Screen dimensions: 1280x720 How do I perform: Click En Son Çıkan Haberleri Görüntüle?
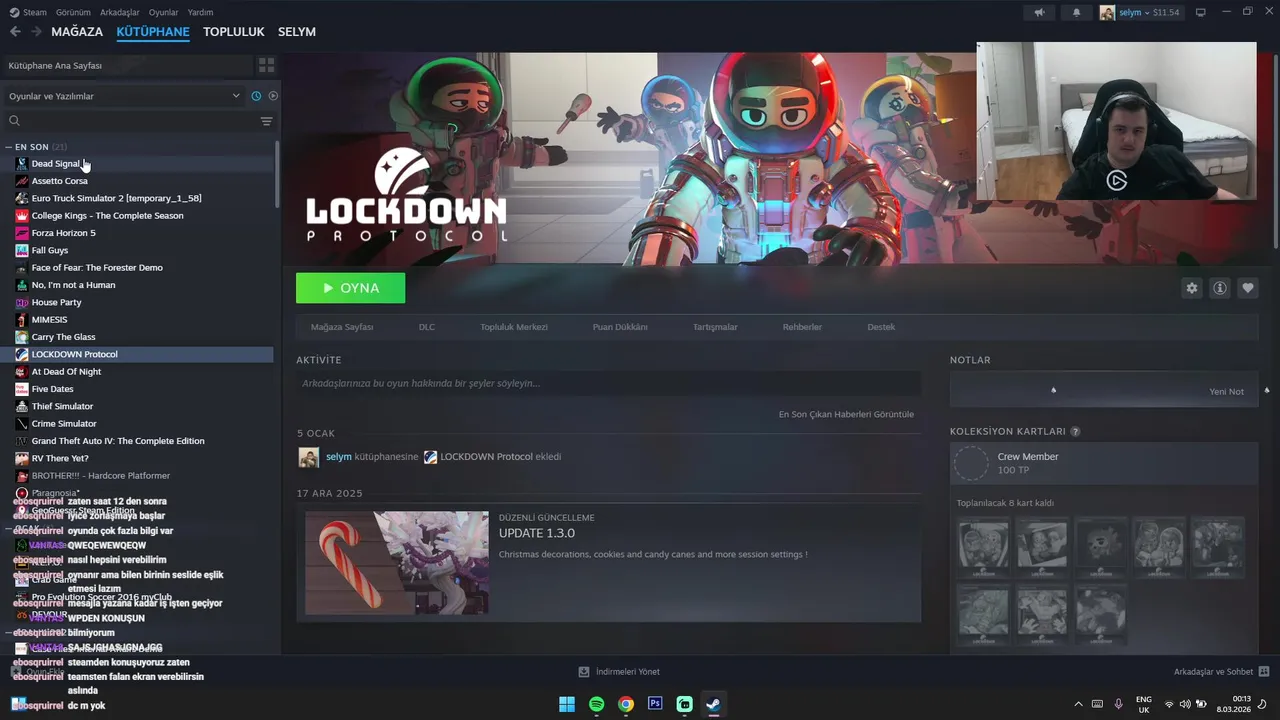coord(846,414)
